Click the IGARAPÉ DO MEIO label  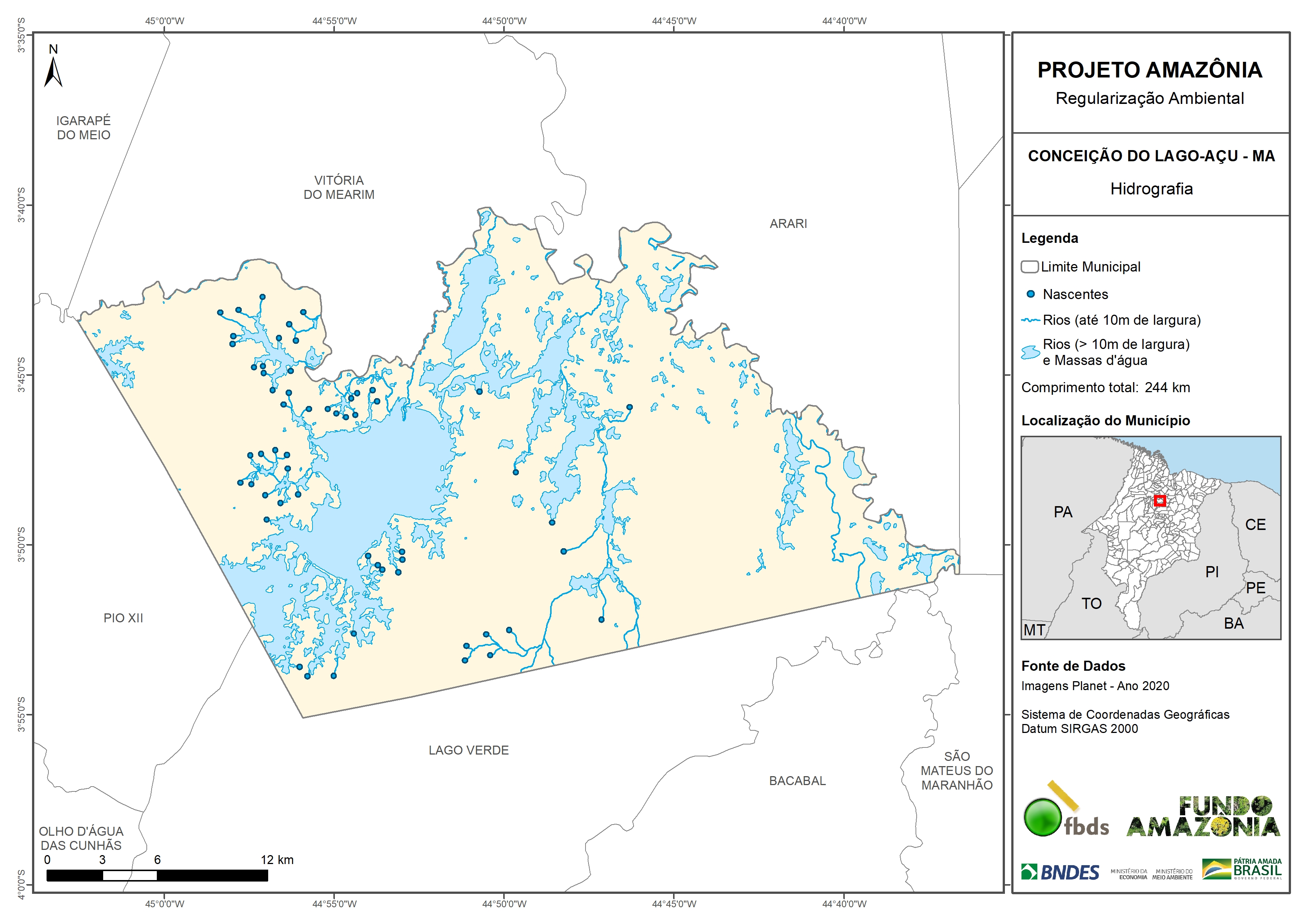pyautogui.click(x=83, y=128)
